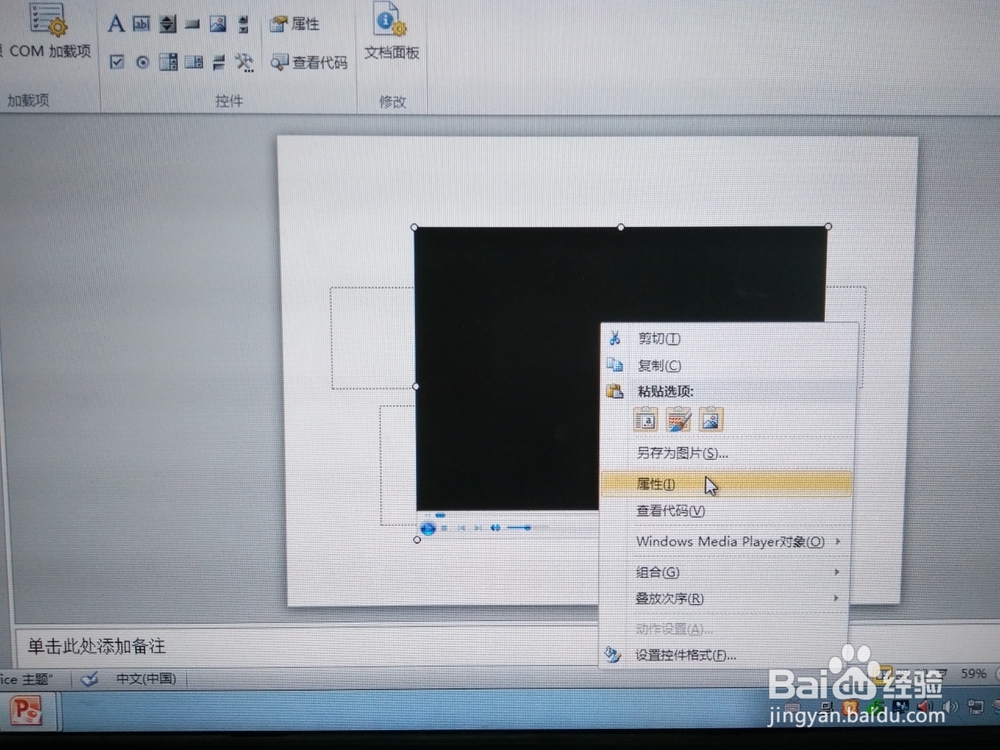Click the 中文(中国) language indicator

click(x=146, y=679)
